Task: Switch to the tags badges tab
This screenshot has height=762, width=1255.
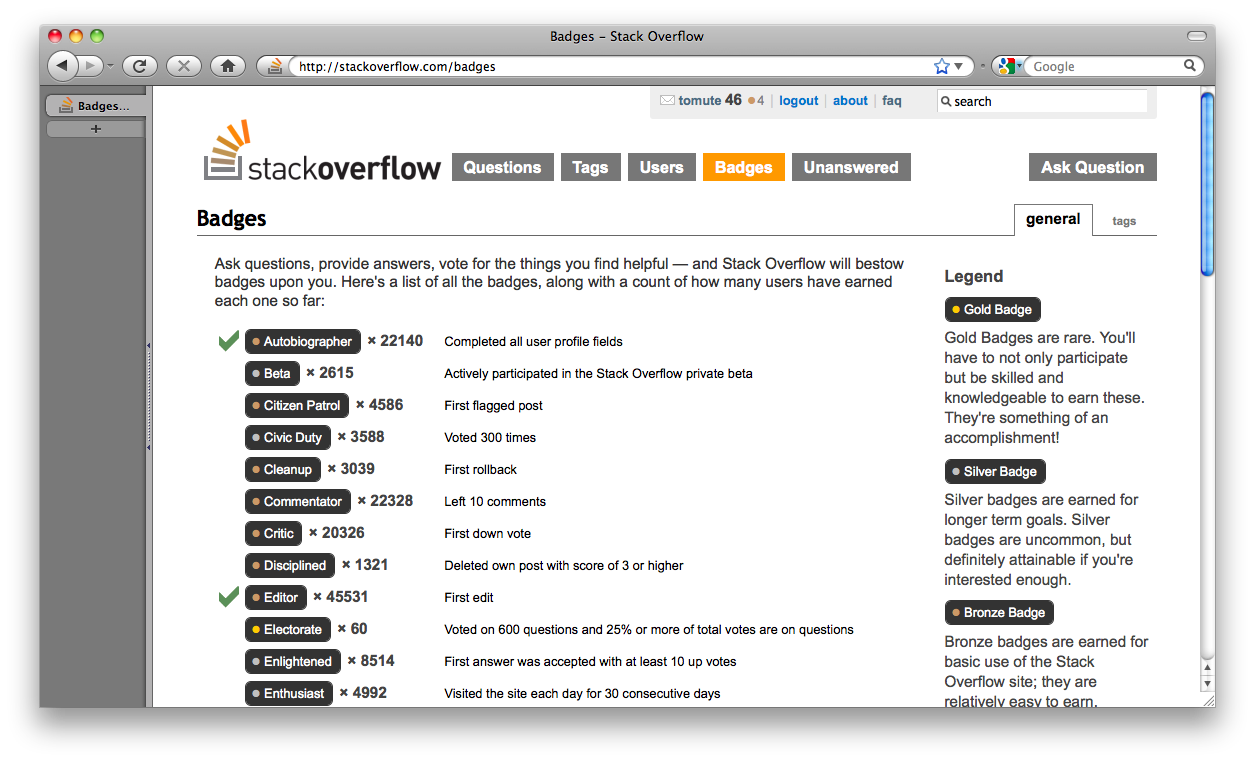Action: [x=1124, y=221]
